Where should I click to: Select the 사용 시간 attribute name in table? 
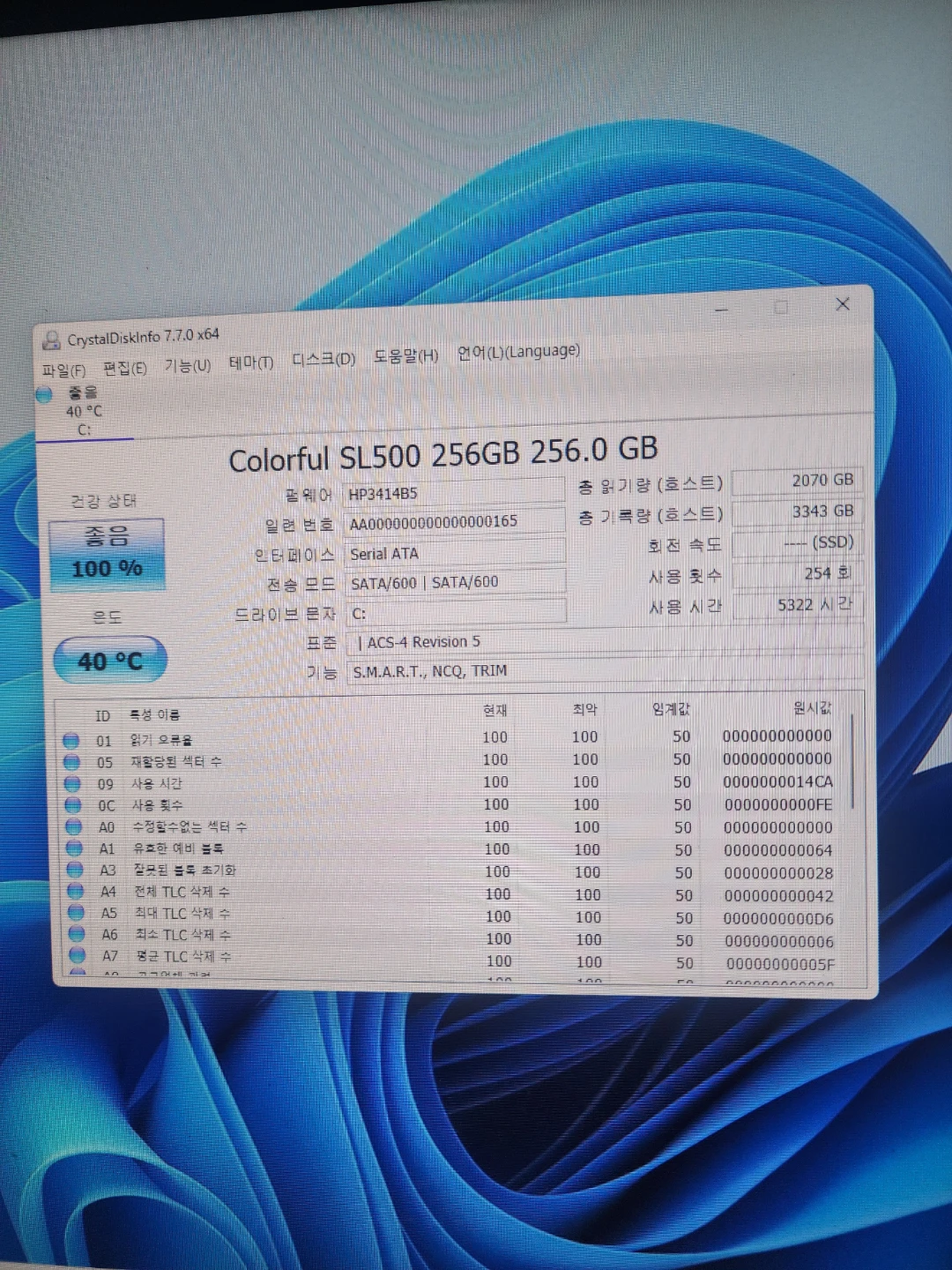[157, 783]
